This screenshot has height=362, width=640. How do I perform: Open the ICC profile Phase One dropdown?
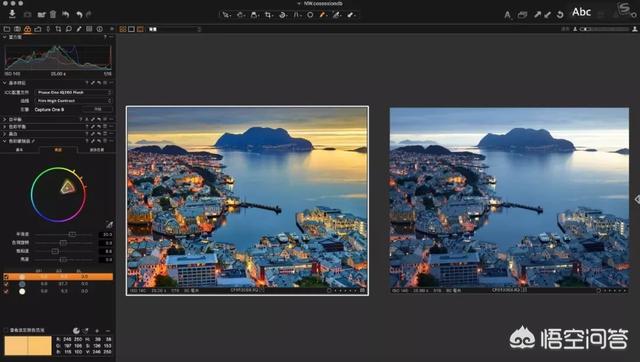point(73,93)
